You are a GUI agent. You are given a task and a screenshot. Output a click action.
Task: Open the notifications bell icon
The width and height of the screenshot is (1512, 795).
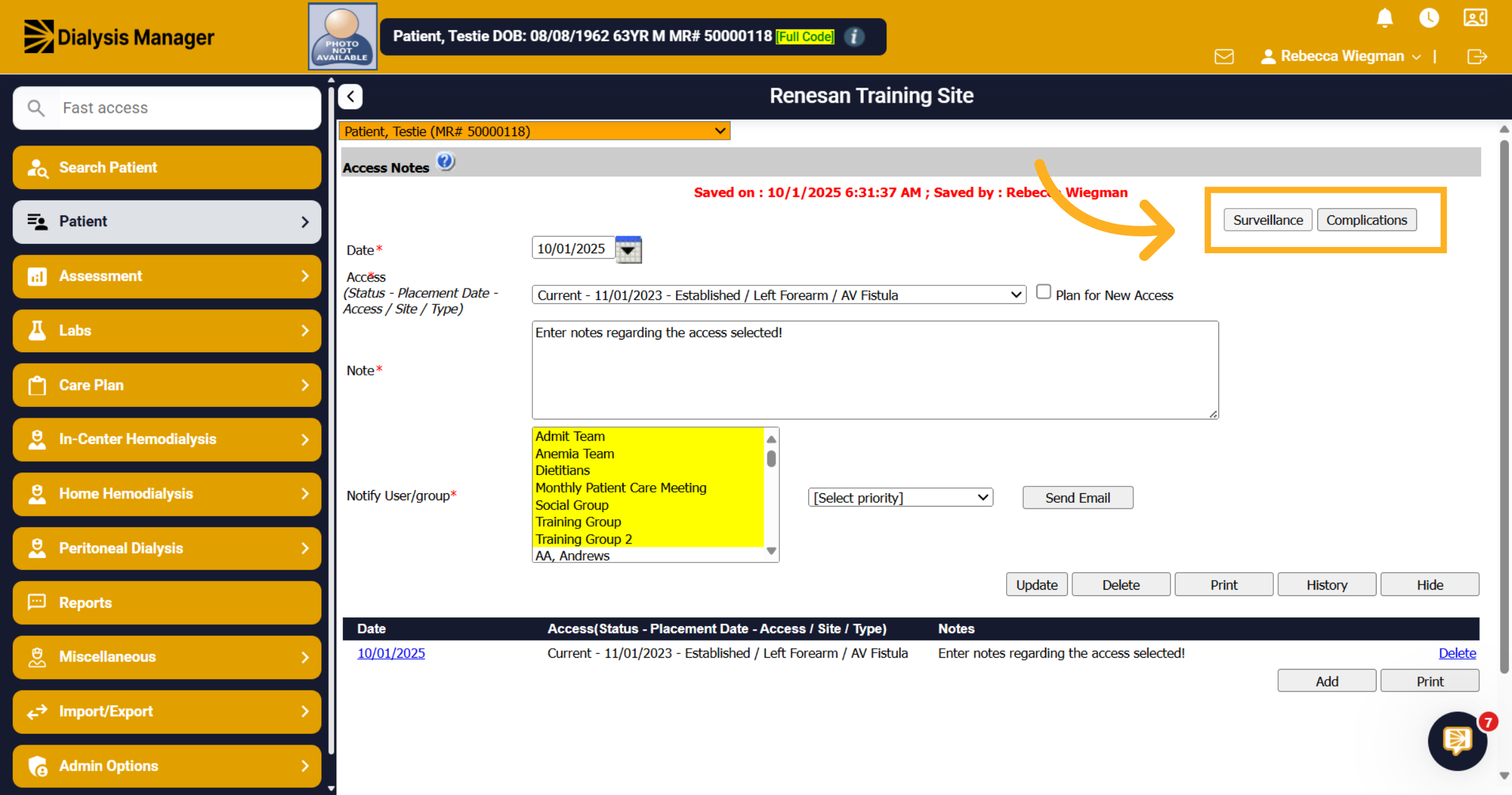tap(1385, 18)
